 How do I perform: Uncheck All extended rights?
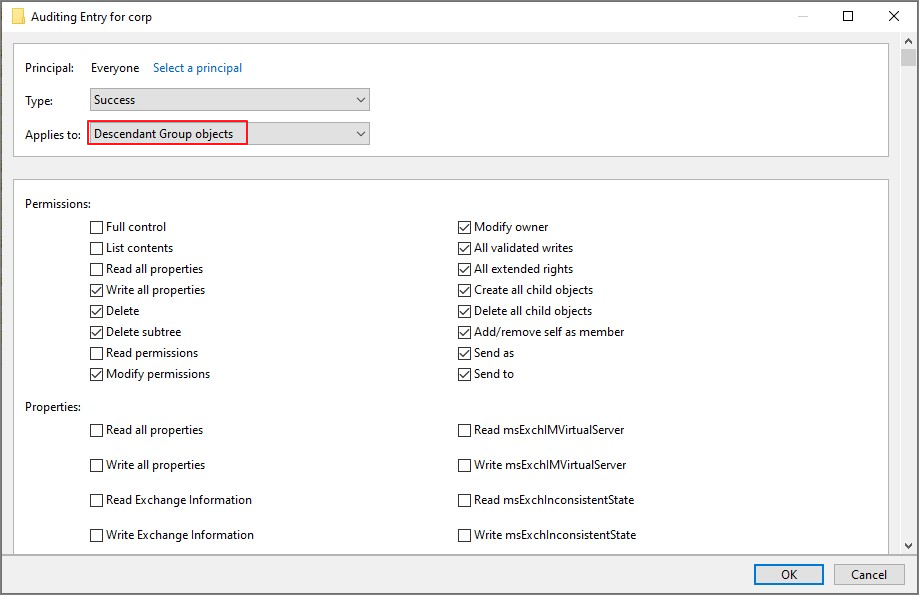[x=464, y=270]
